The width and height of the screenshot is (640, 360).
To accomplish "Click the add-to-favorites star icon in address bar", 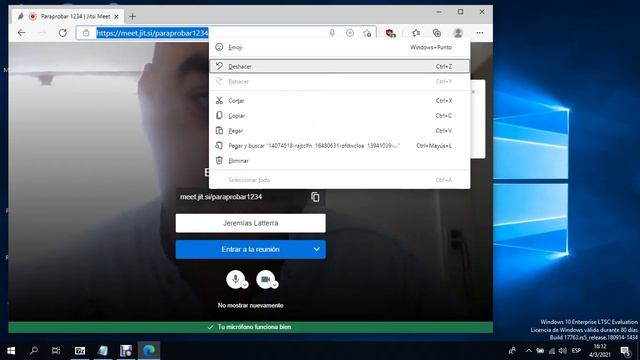I will (367, 33).
